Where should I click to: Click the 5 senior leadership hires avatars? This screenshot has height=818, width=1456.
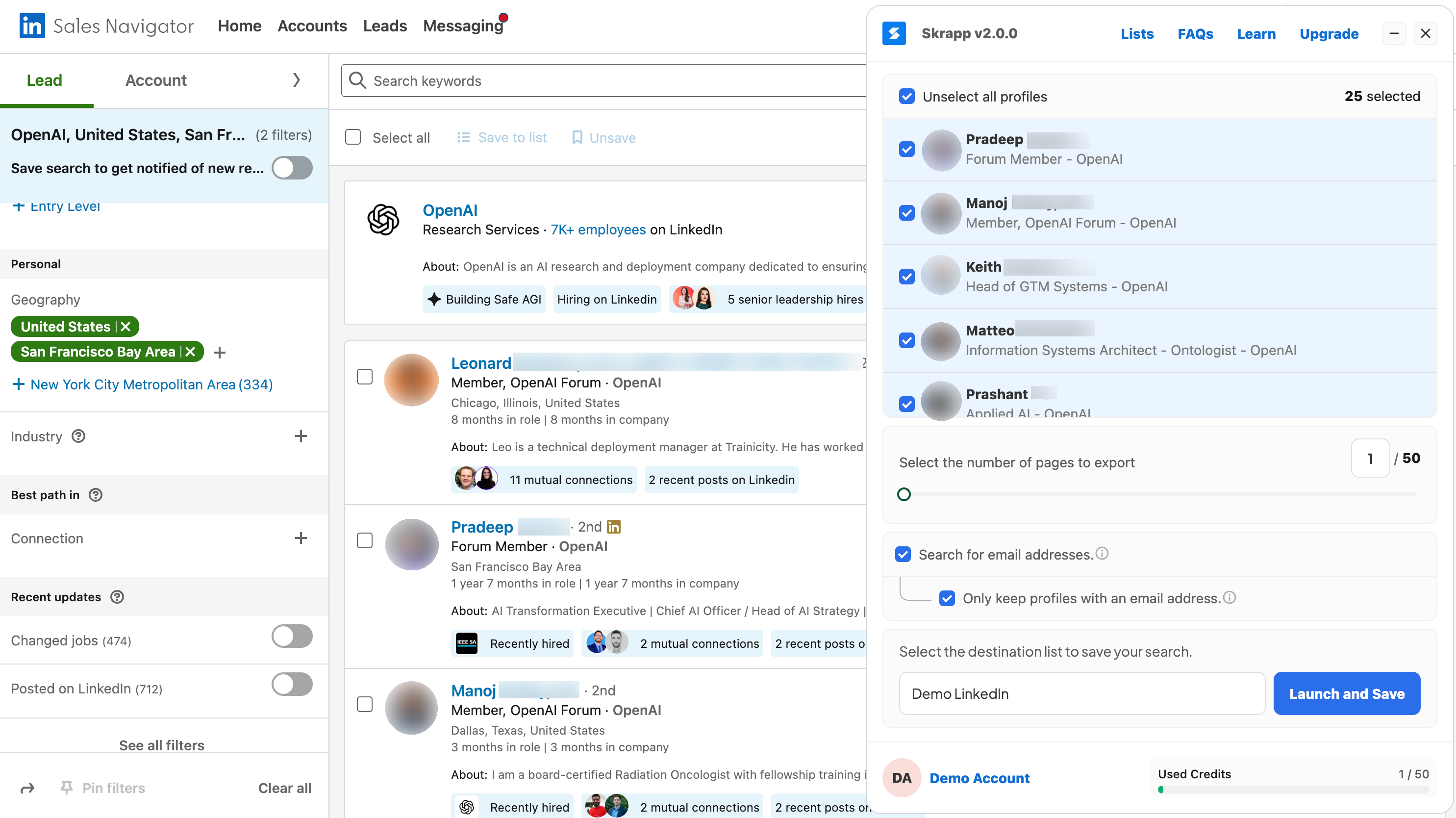point(694,299)
